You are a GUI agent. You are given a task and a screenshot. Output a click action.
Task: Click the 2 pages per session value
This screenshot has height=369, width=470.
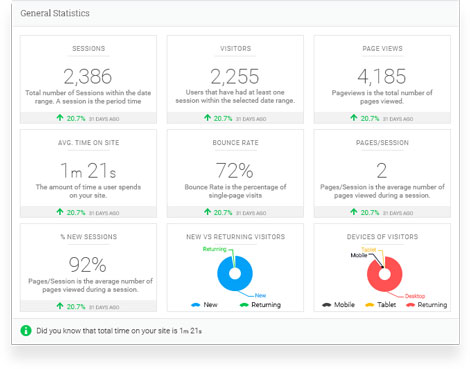[x=382, y=171]
